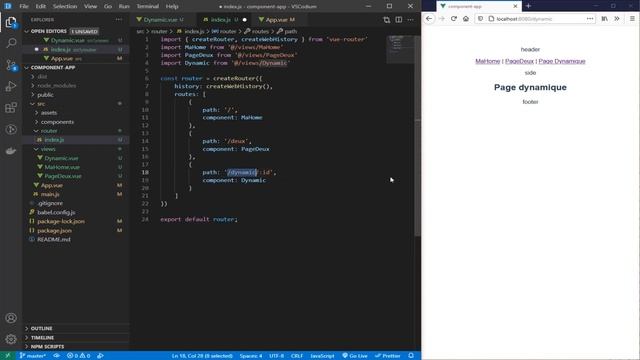Click the editor minimap preview
The image size is (640, 360).
point(400,49)
